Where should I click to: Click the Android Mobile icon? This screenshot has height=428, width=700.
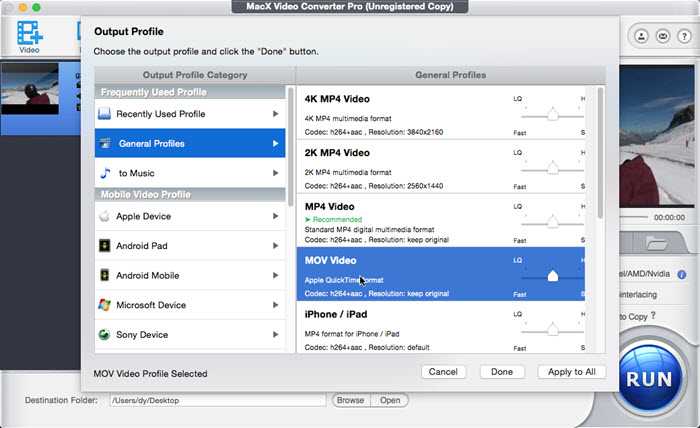tap(104, 275)
